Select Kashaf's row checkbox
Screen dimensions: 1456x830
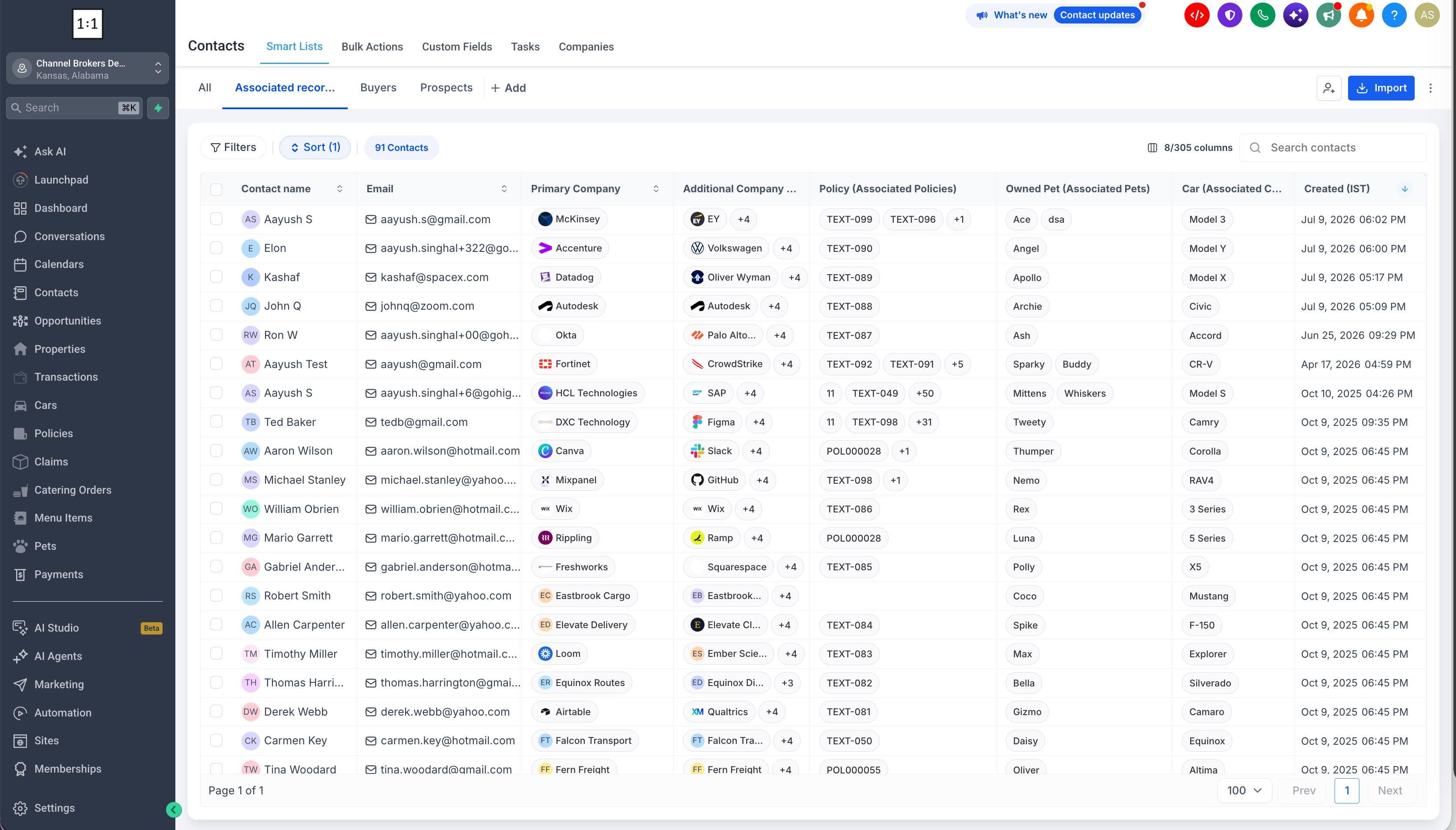[x=216, y=277]
